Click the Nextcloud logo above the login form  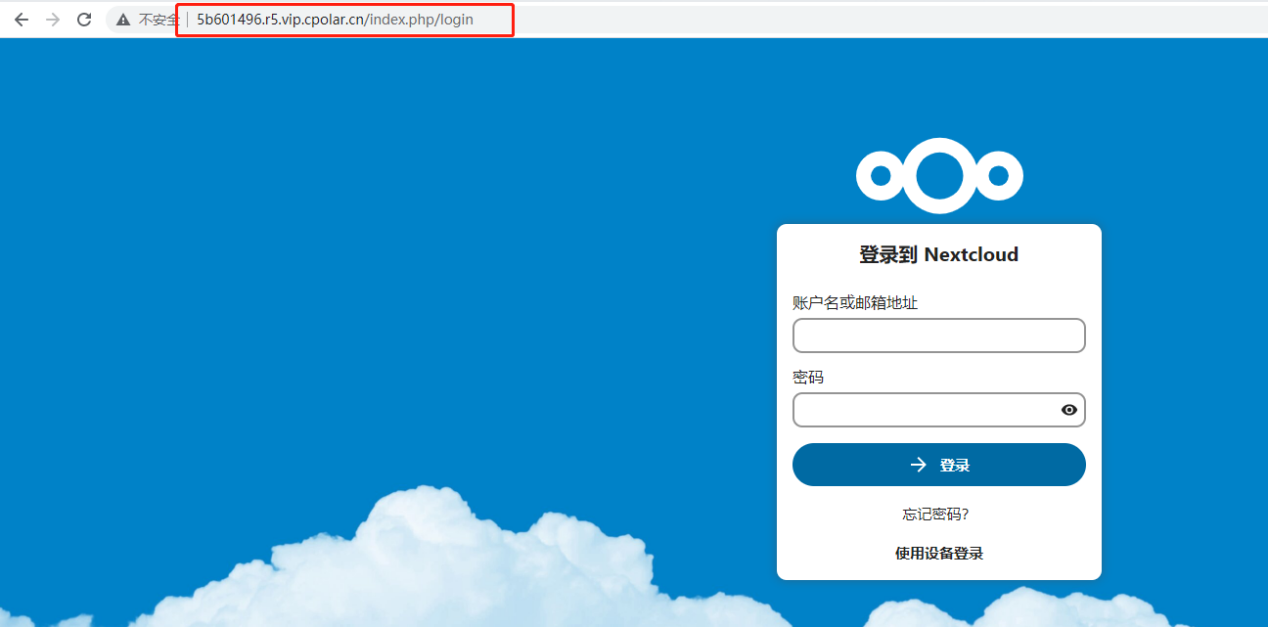tap(939, 176)
